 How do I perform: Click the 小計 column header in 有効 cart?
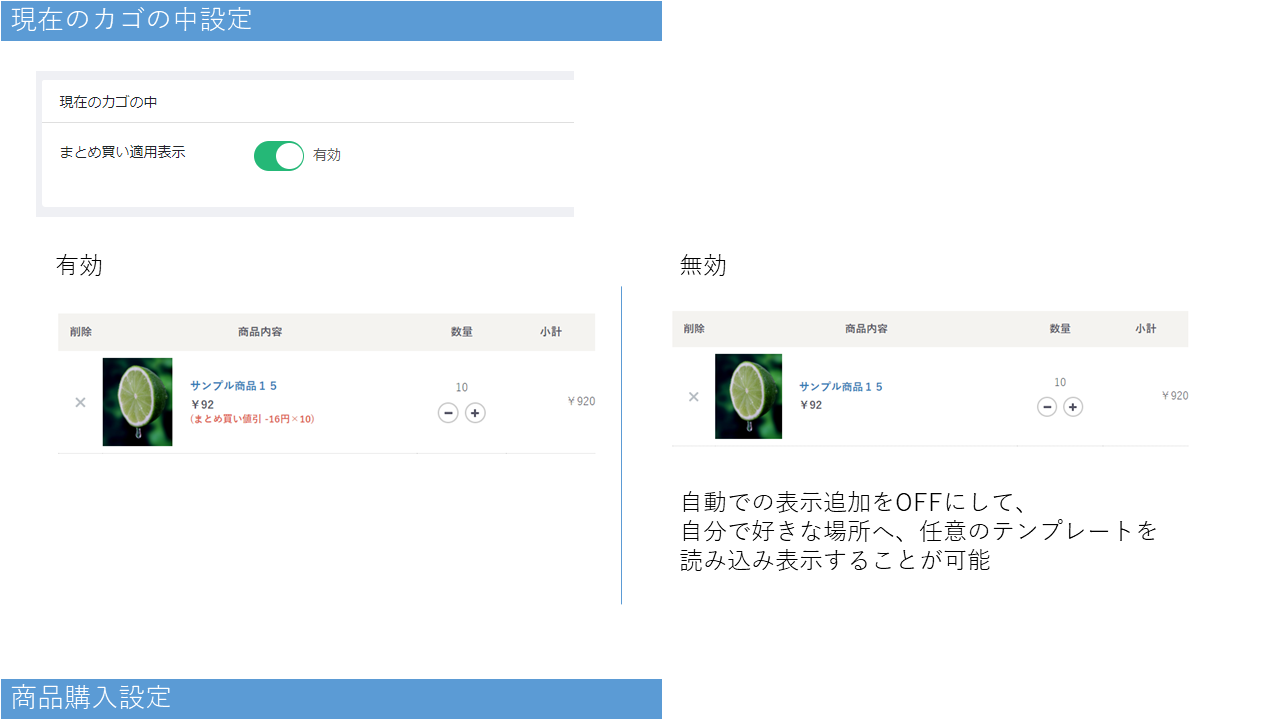click(550, 332)
